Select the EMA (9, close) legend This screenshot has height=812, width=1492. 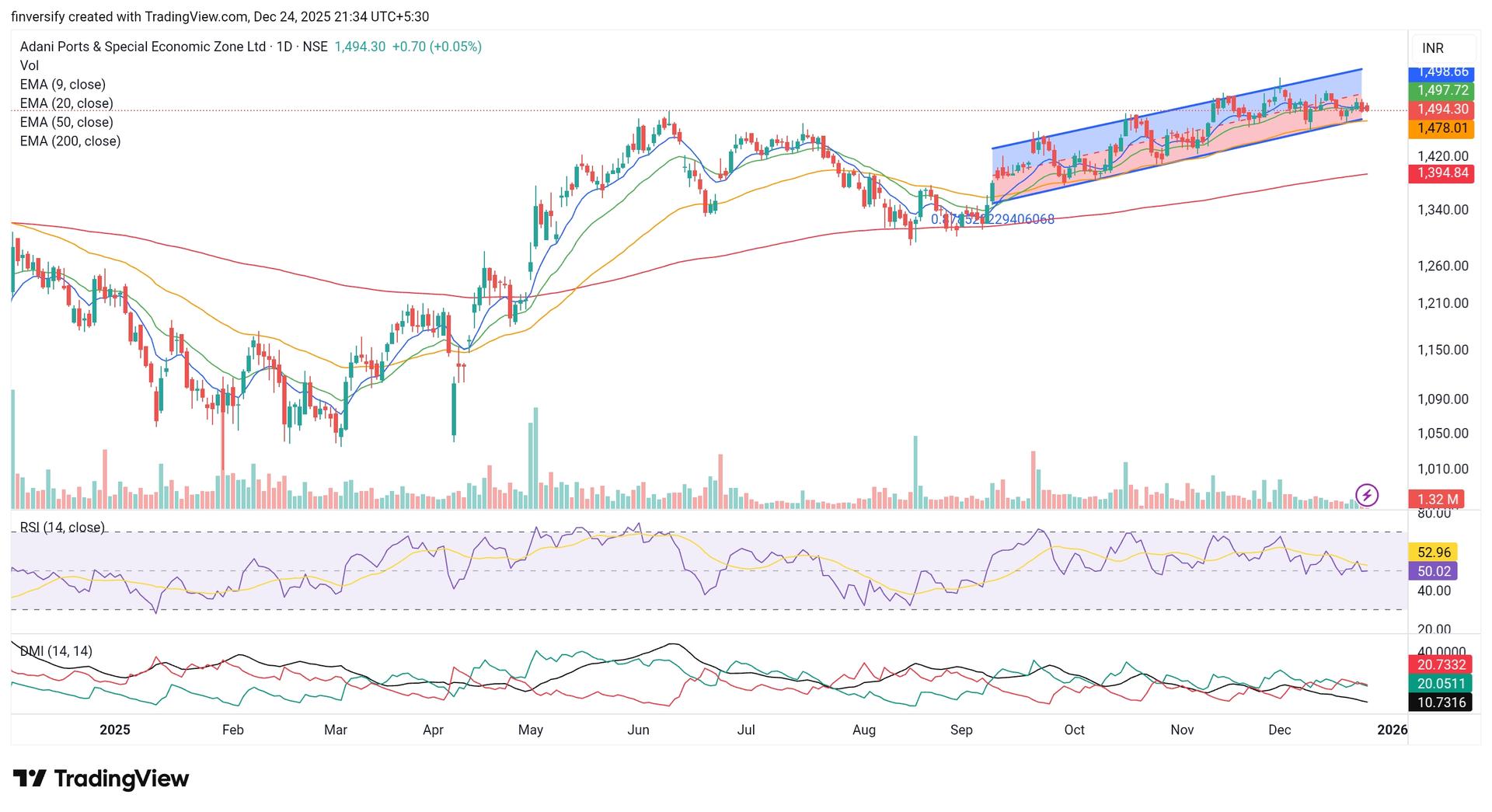pyautogui.click(x=63, y=84)
